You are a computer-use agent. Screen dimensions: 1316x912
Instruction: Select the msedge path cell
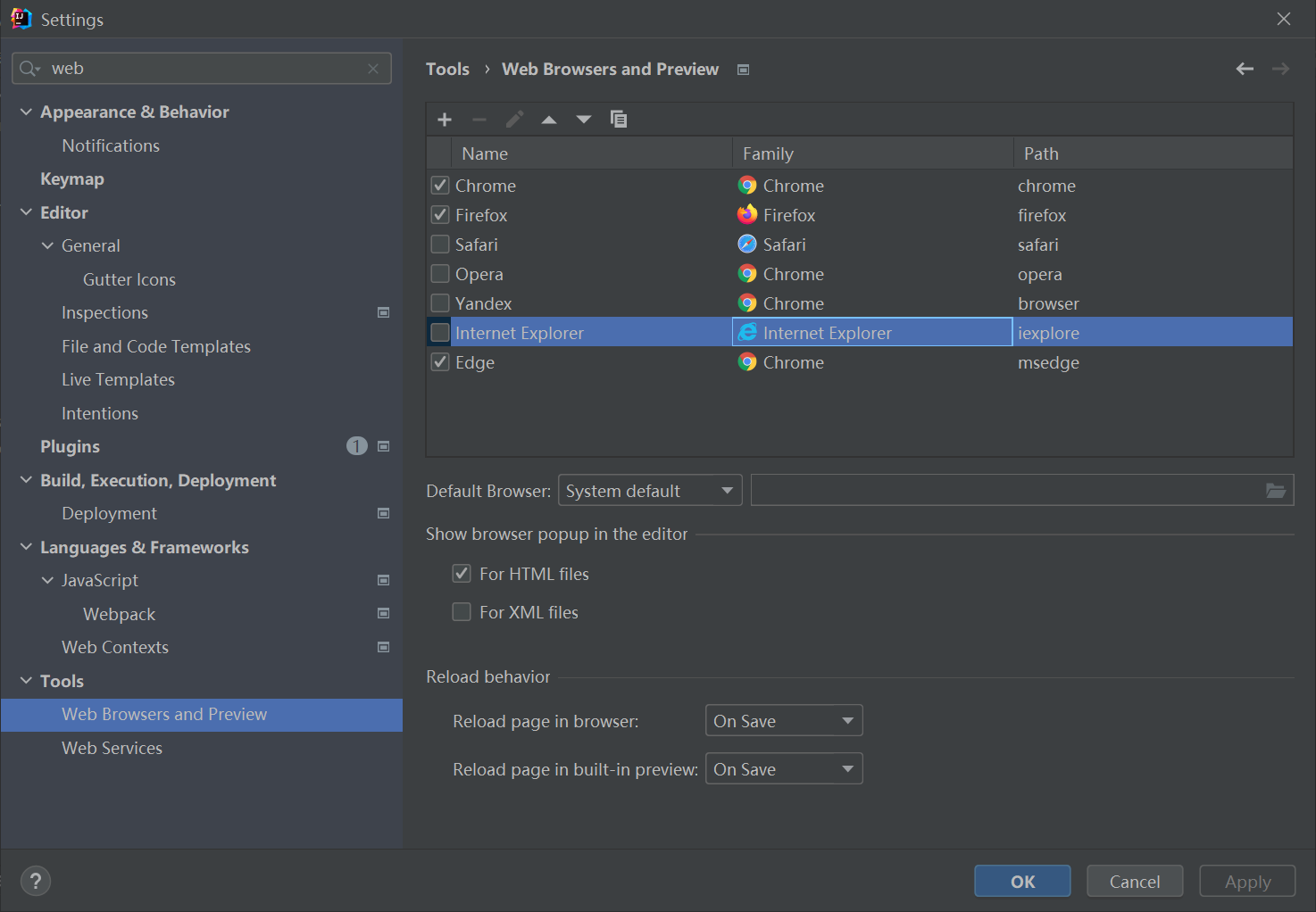(1154, 362)
